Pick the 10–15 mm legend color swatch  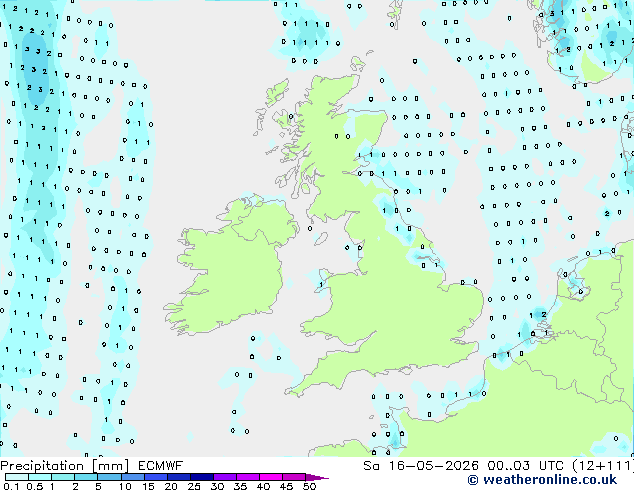(x=132, y=477)
